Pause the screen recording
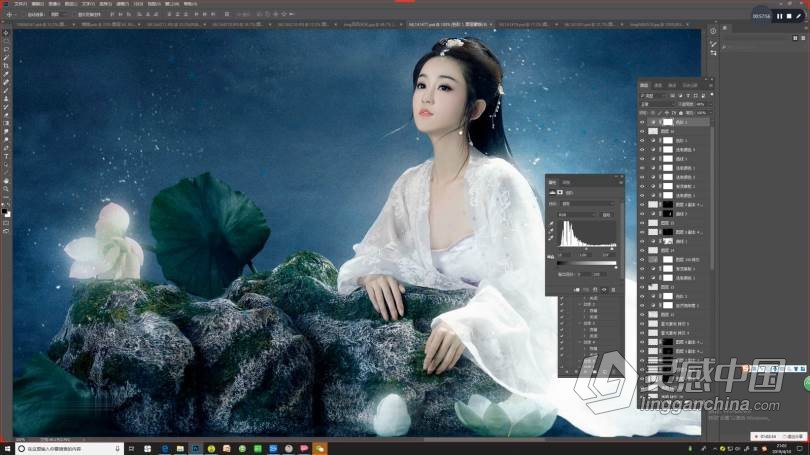Screen dimensions: 810x455 coord(780,16)
